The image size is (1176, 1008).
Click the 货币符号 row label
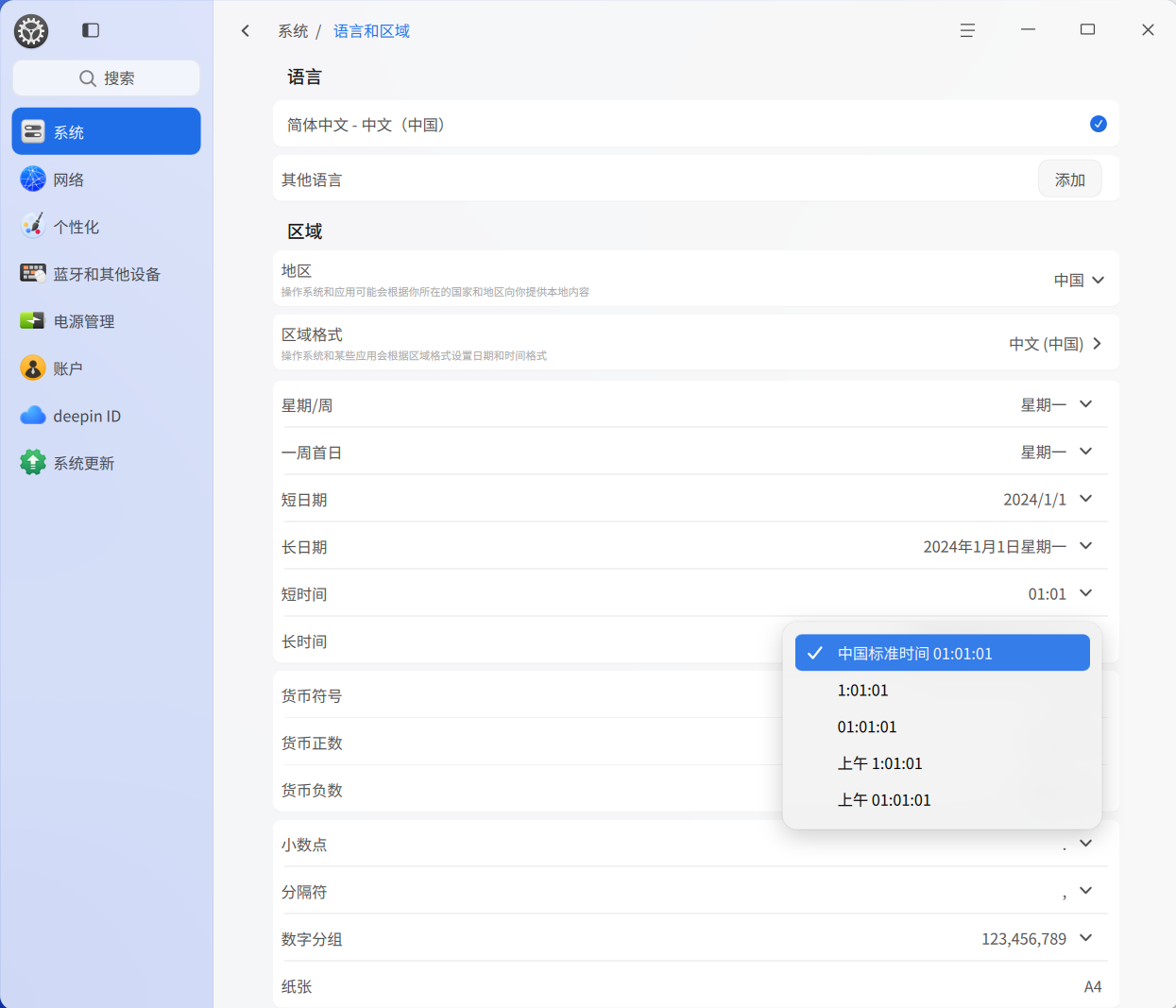click(312, 696)
